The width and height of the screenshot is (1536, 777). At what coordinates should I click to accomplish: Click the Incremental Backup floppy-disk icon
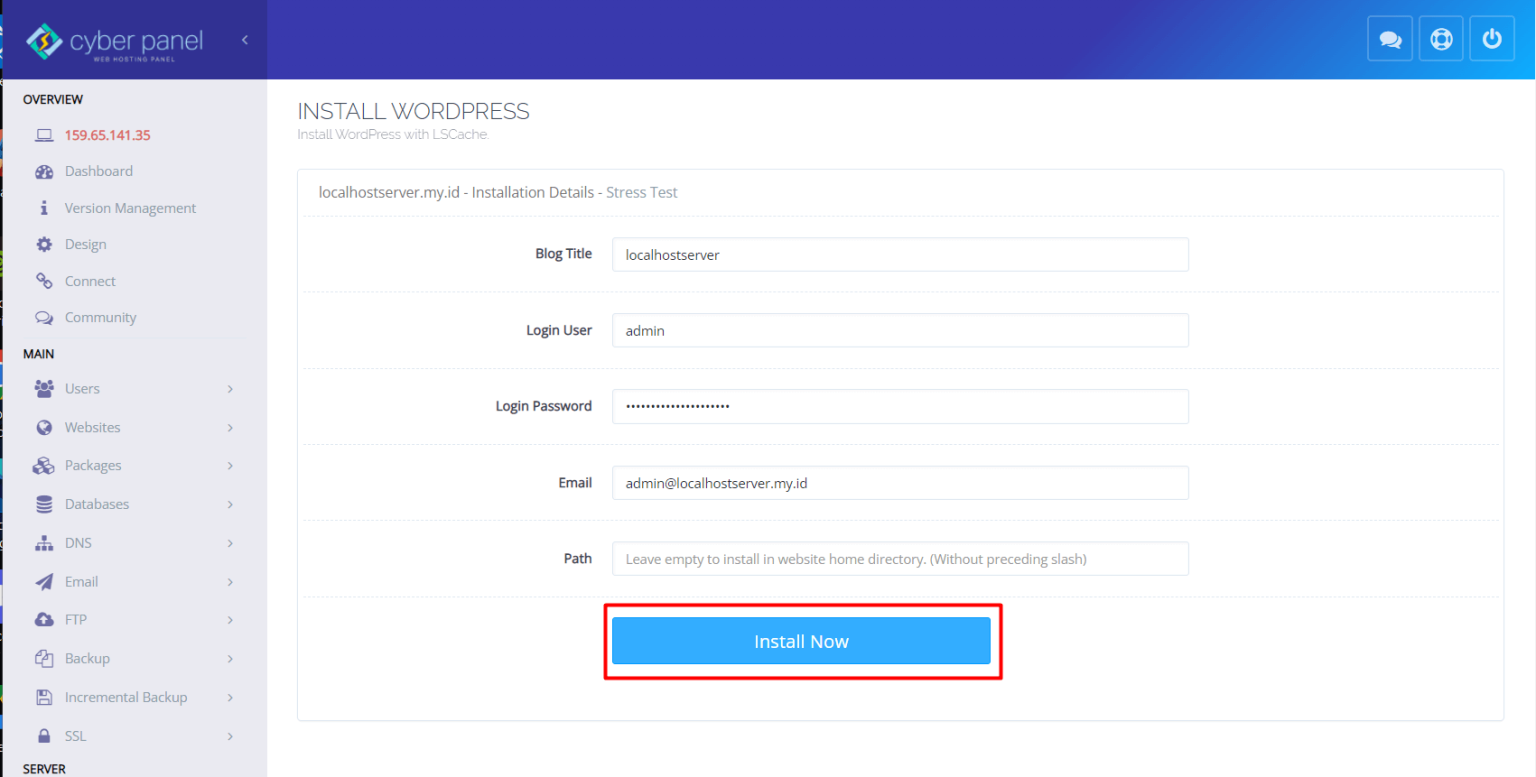pyautogui.click(x=44, y=697)
